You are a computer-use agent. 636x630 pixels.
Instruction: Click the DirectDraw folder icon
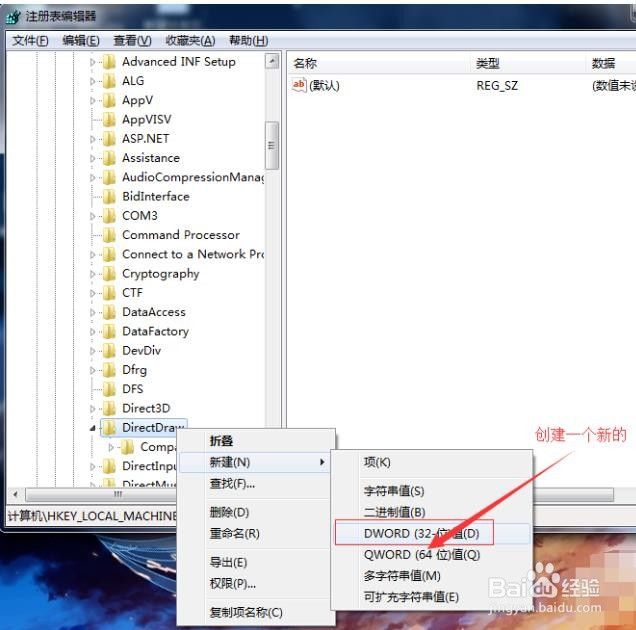click(109, 428)
